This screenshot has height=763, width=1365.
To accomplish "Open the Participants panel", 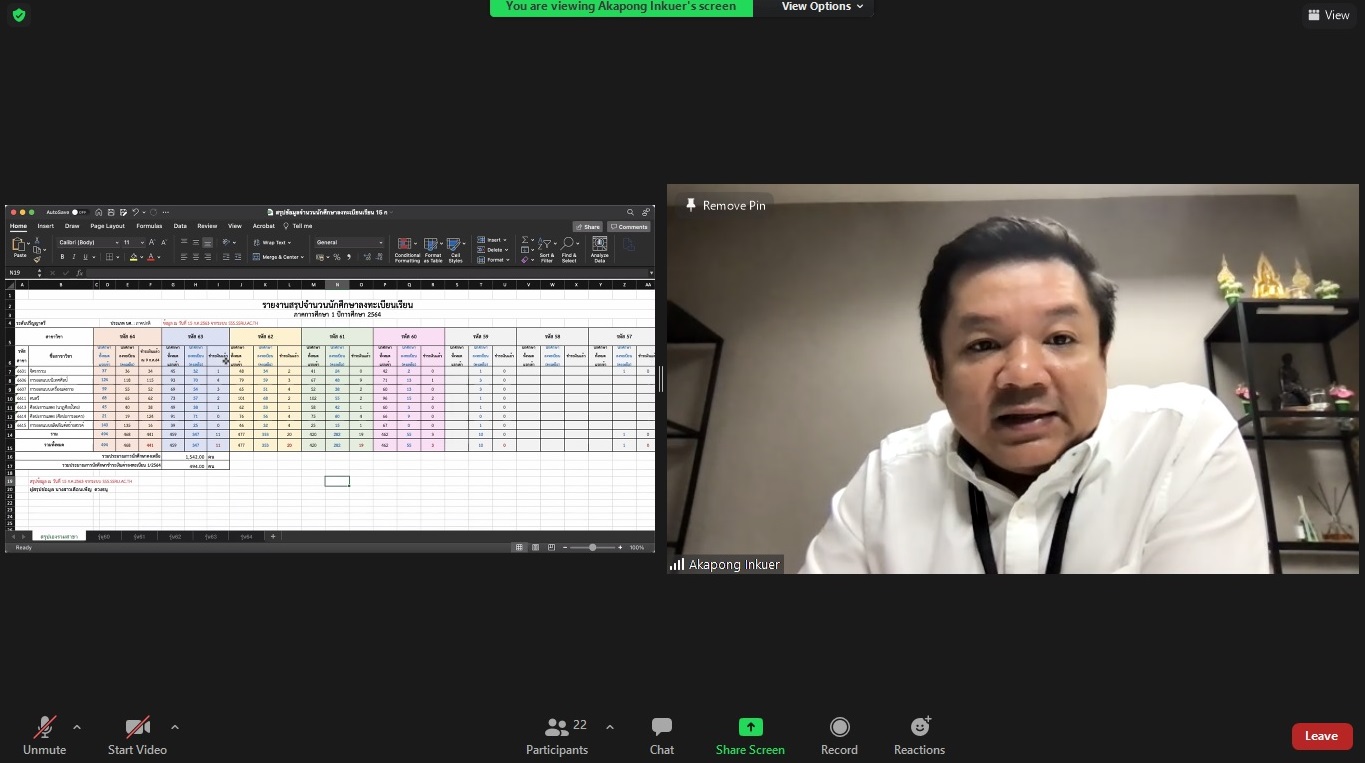I will 557,736.
